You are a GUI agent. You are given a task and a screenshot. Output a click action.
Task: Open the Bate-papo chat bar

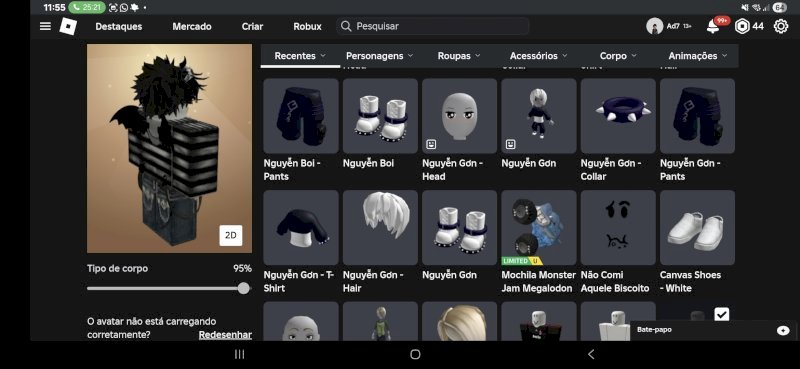click(713, 331)
